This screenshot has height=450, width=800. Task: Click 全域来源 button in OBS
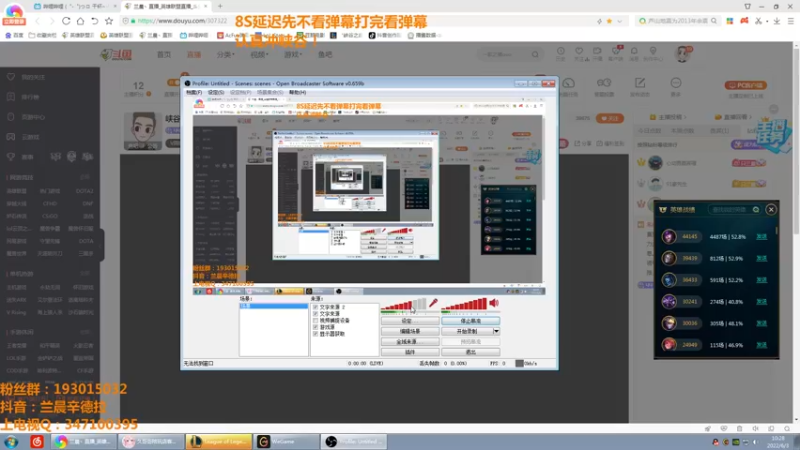coord(410,341)
